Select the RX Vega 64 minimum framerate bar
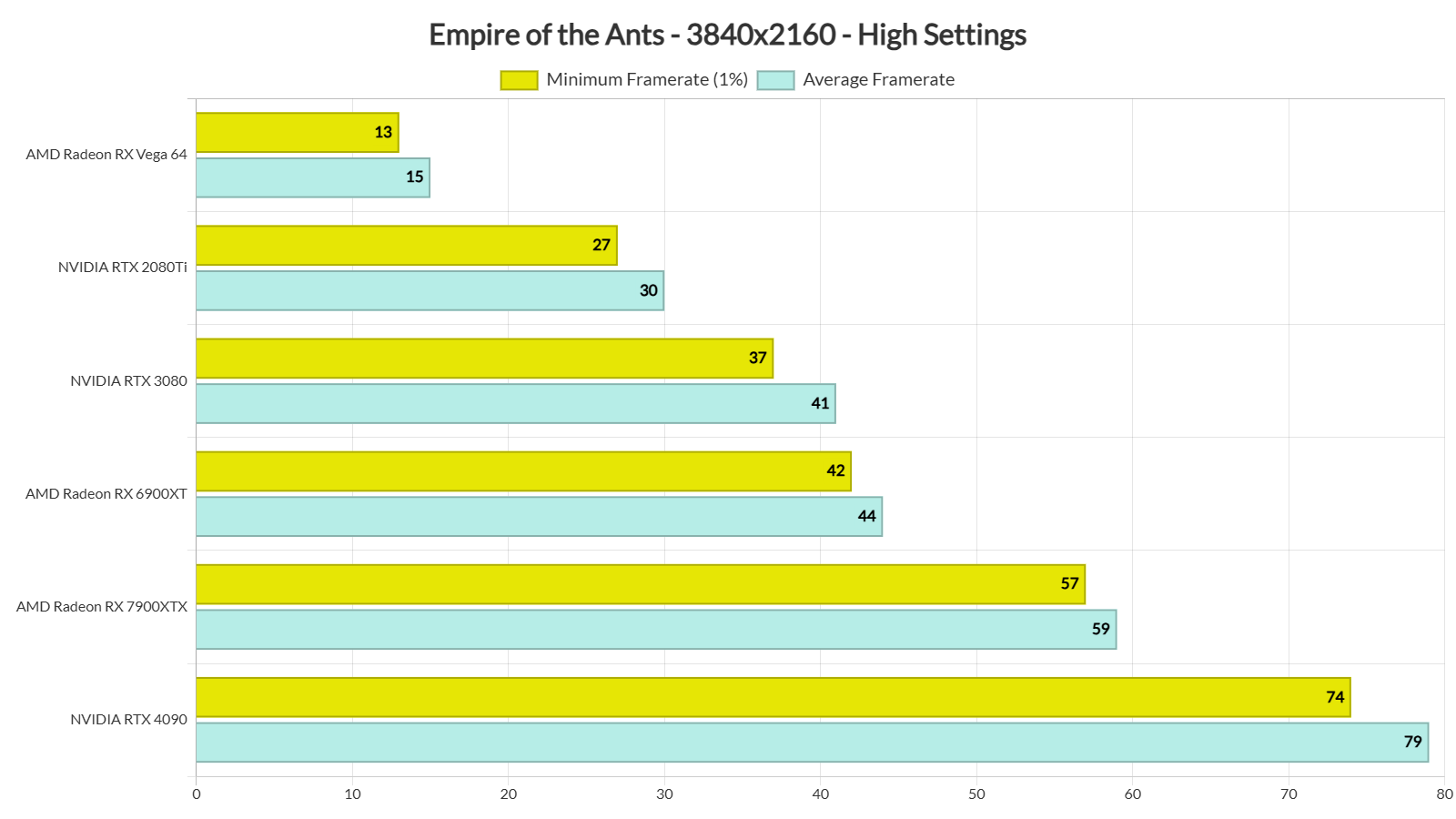 click(x=297, y=133)
